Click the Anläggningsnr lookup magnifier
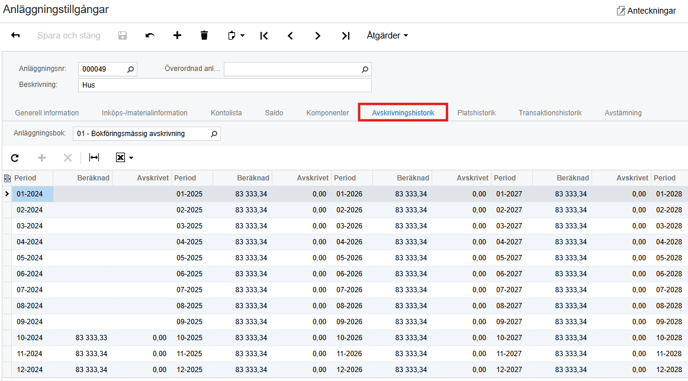Screen dimensions: 688x381 (130, 69)
